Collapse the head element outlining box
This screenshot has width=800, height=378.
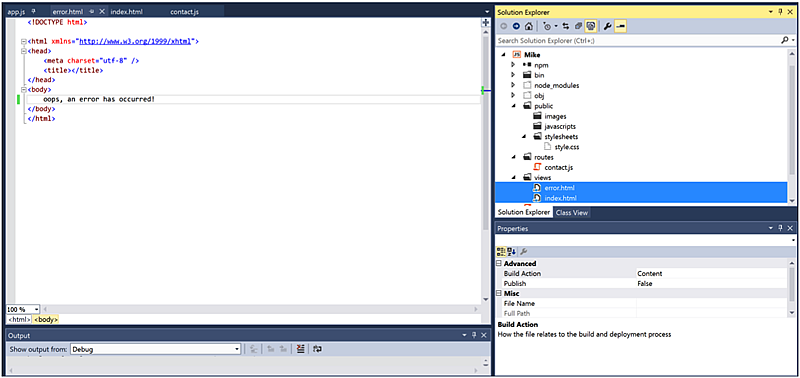pyautogui.click(x=23, y=51)
